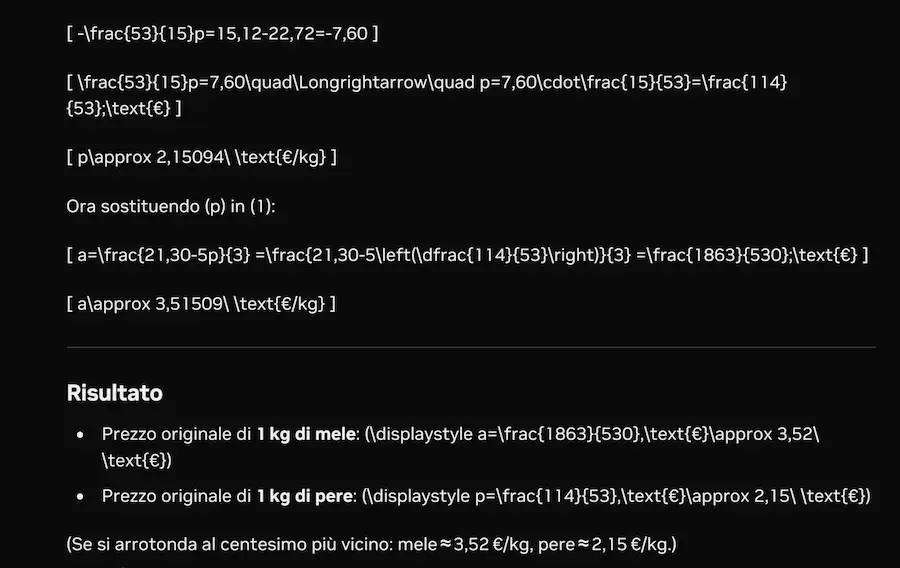Click the bold text '1 kg di pere'
This screenshot has width=900, height=568.
pos(304,496)
